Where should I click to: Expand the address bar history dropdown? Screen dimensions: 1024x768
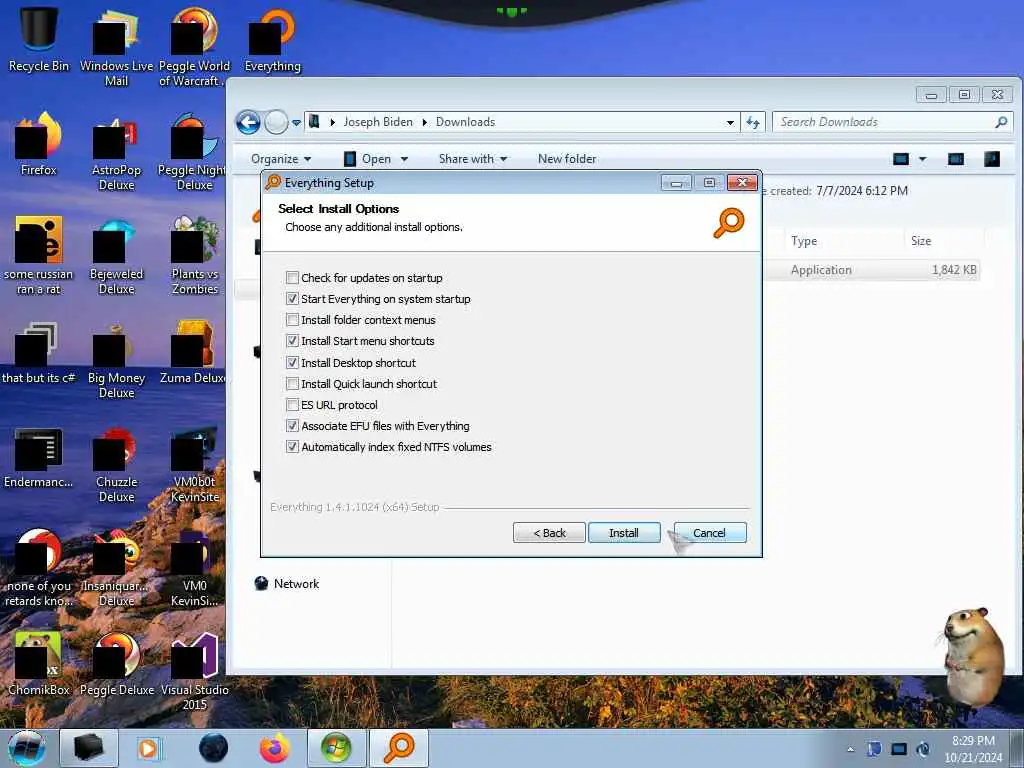coord(730,122)
